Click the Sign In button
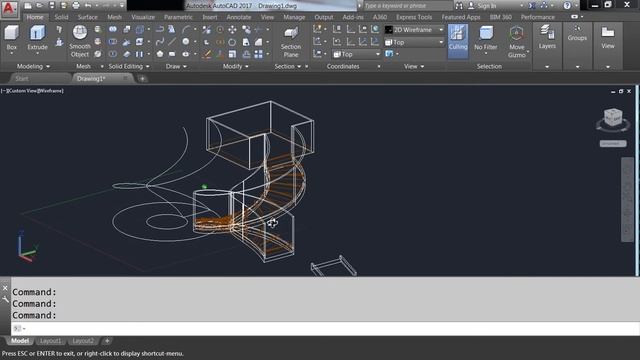 [482, 6]
